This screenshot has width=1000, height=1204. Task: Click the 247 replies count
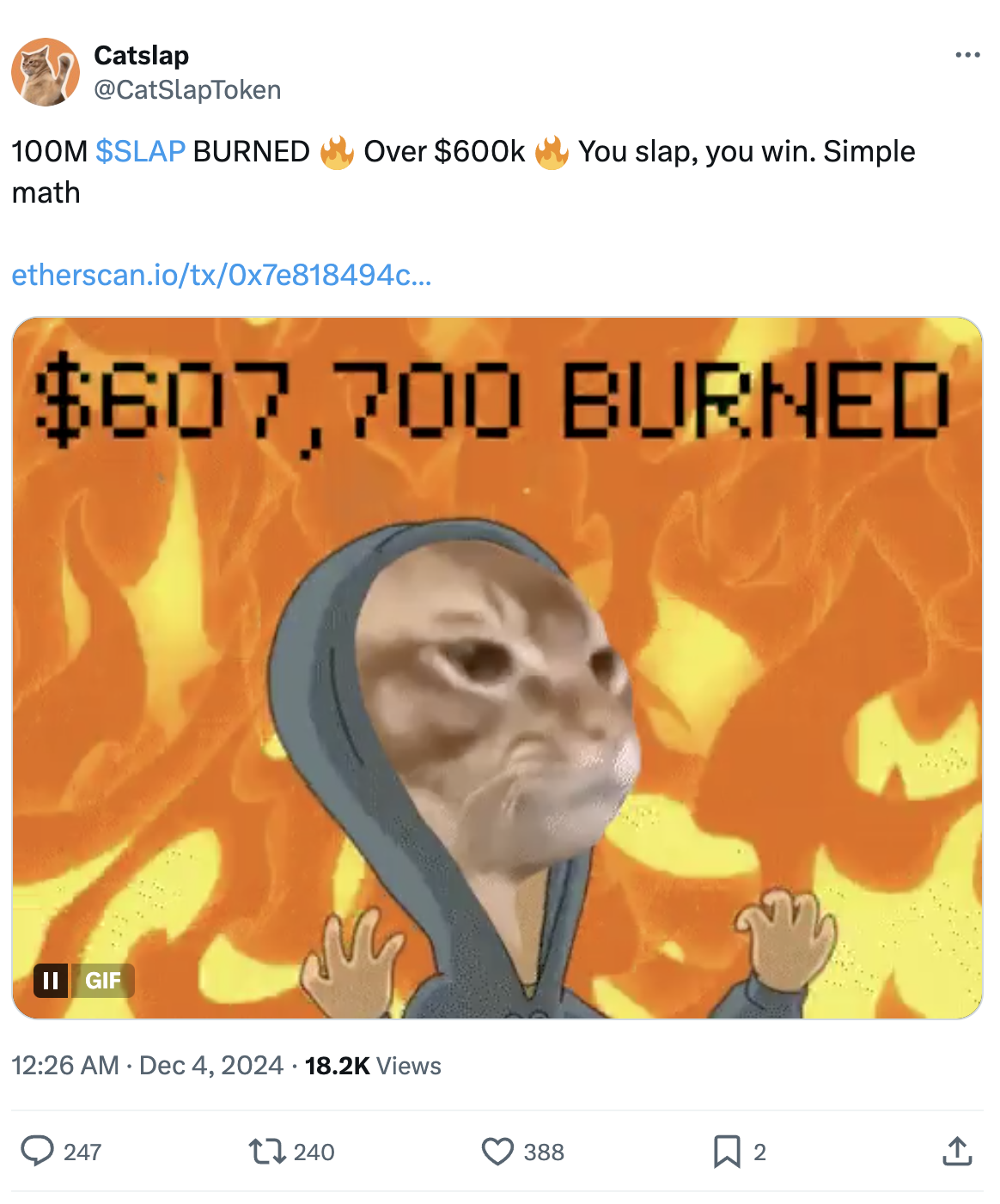coord(82,1152)
